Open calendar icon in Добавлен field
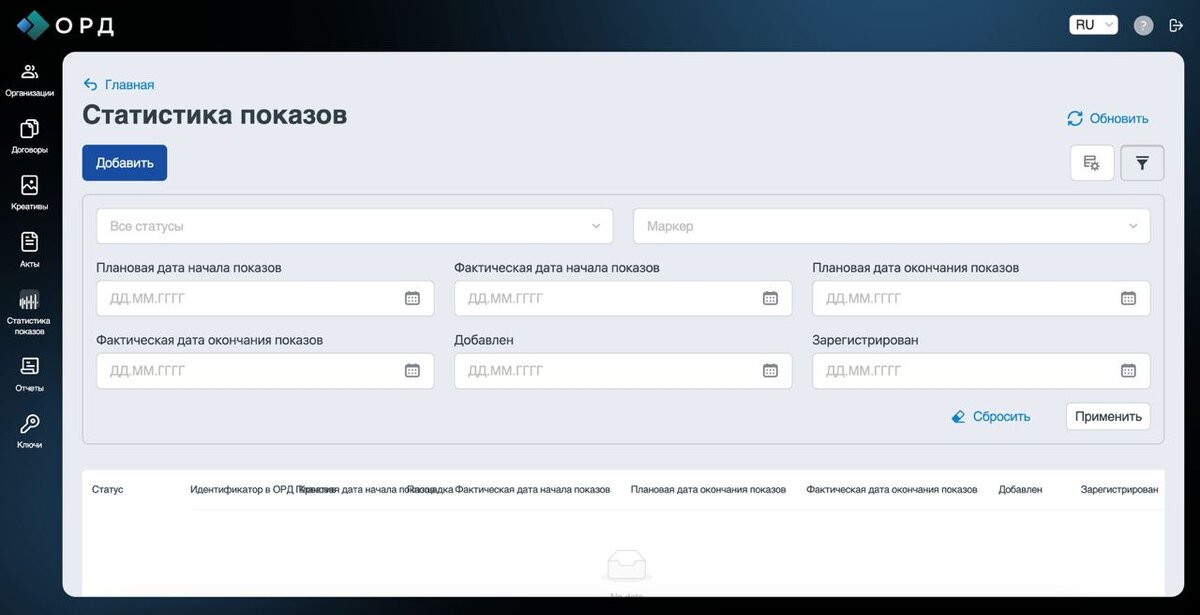 tap(770, 371)
